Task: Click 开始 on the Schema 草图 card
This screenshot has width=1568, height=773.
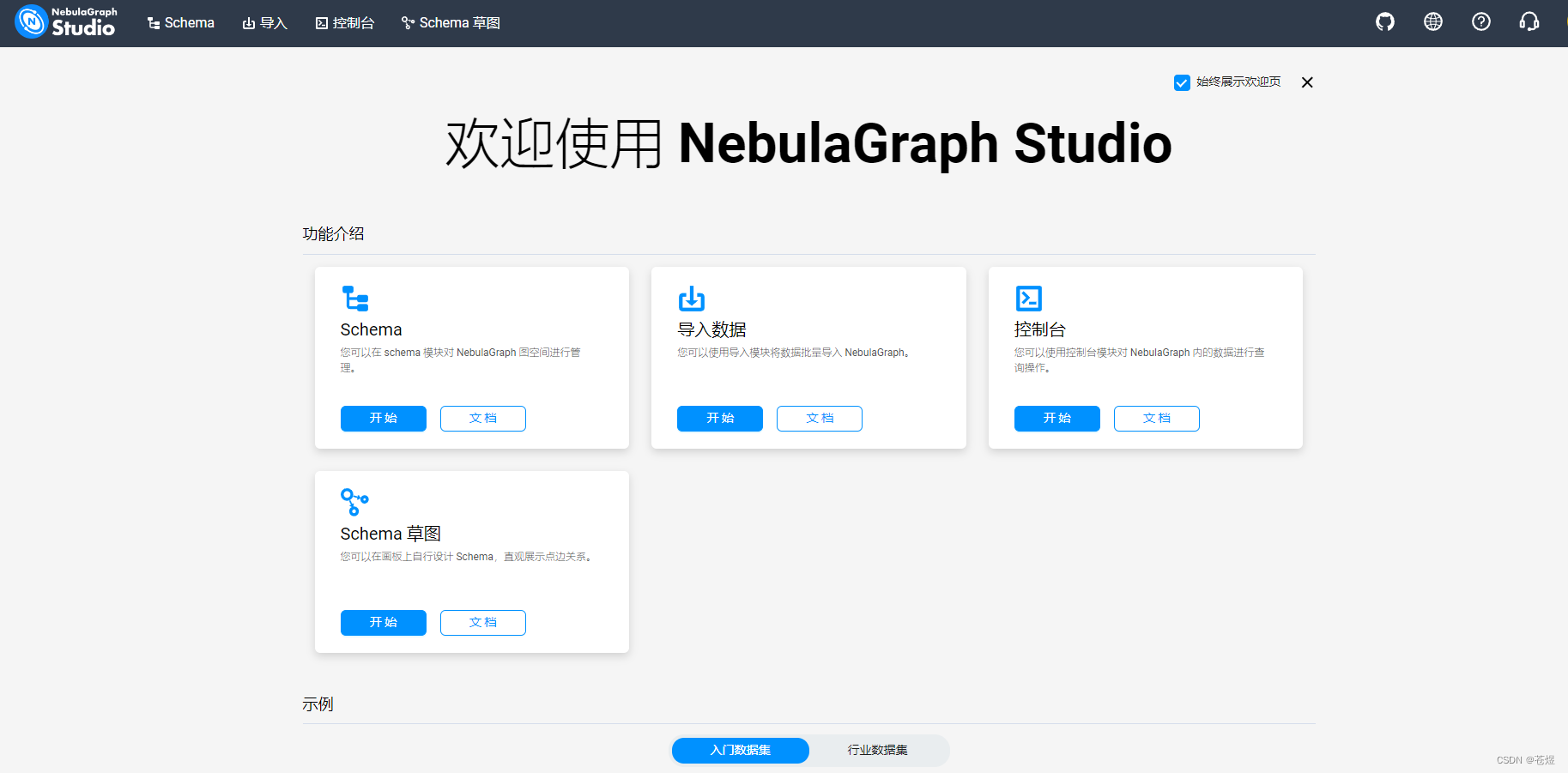Action: pos(384,623)
